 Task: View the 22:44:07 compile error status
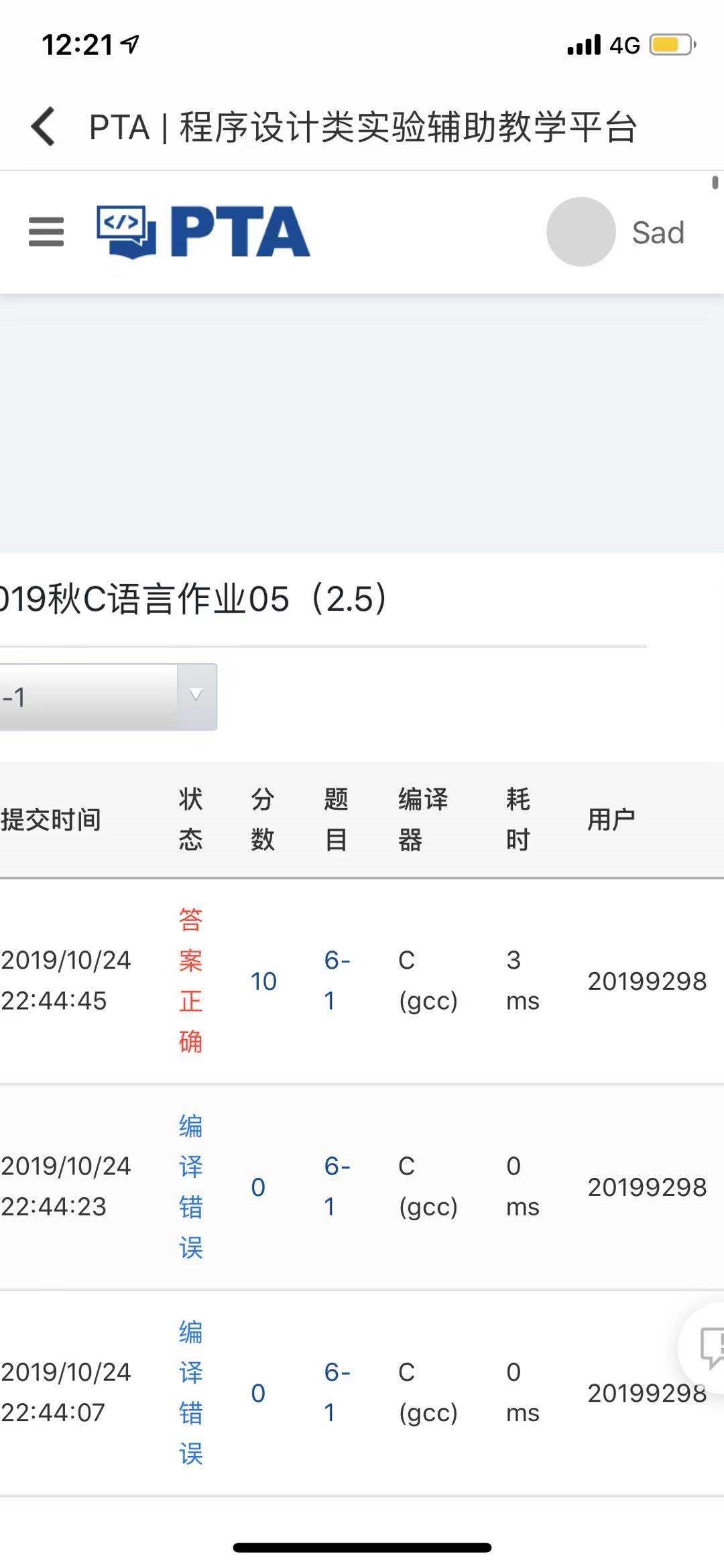190,1393
